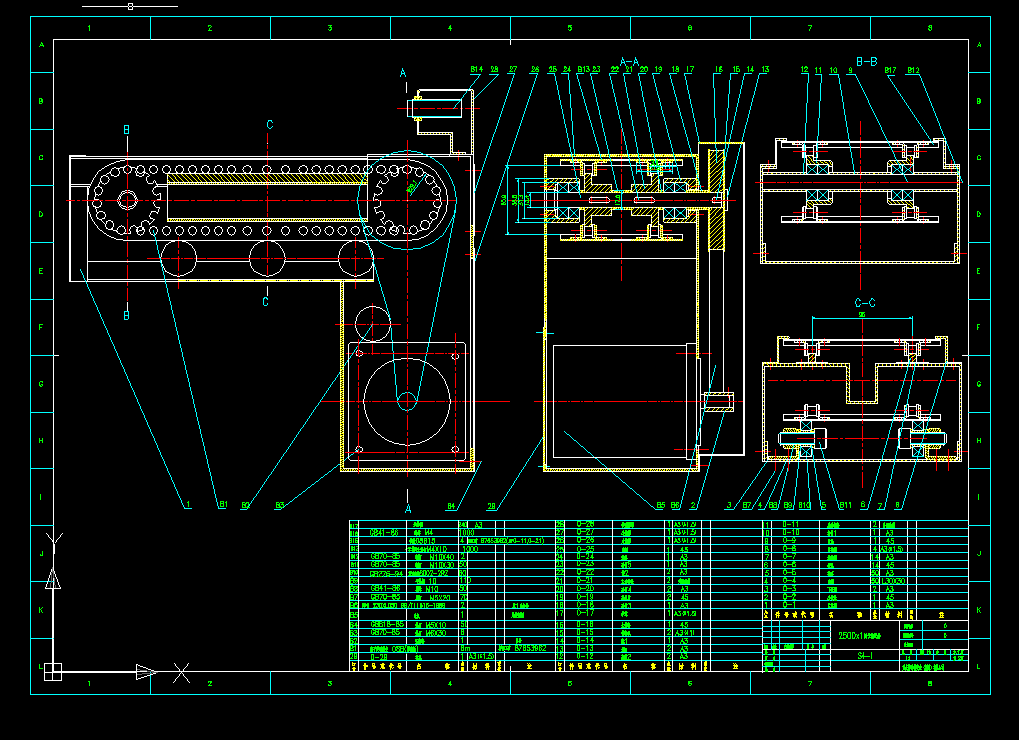Select balloon callout 1 below the conveyor view
Viewport: 1019px width, 740px height.
[188, 506]
